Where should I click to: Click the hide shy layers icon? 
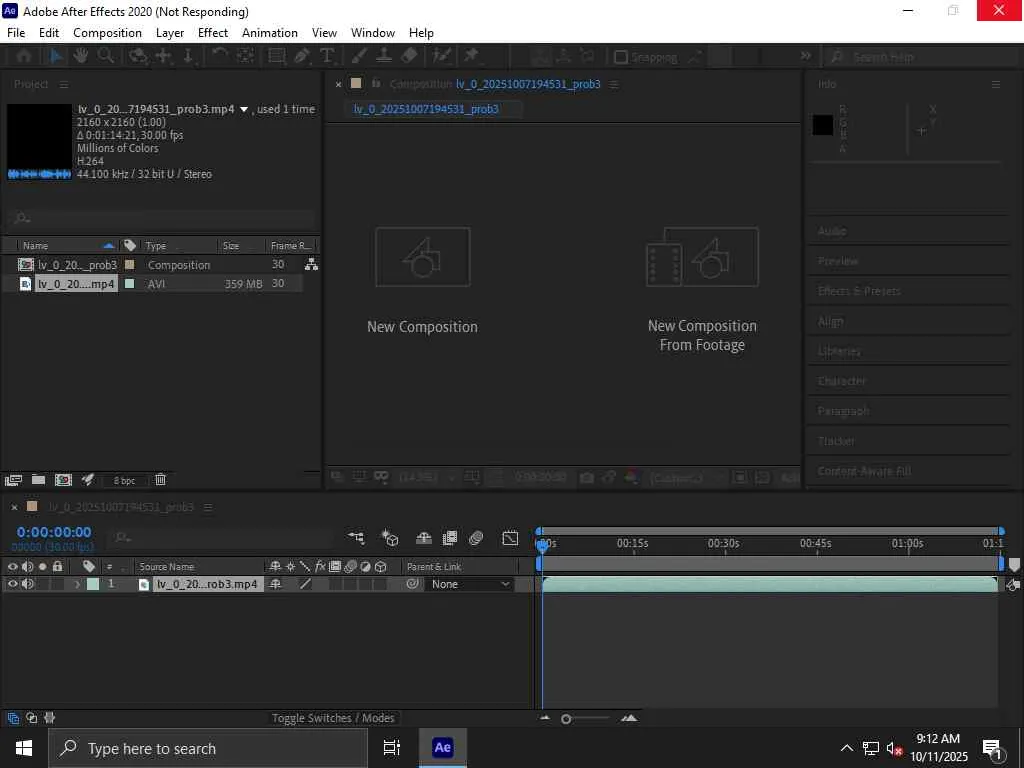[424, 537]
